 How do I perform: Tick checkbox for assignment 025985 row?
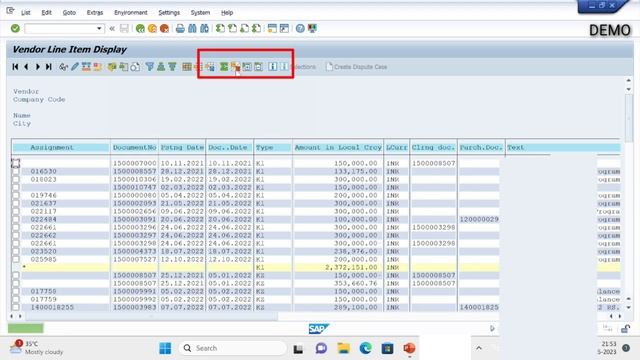click(16, 260)
